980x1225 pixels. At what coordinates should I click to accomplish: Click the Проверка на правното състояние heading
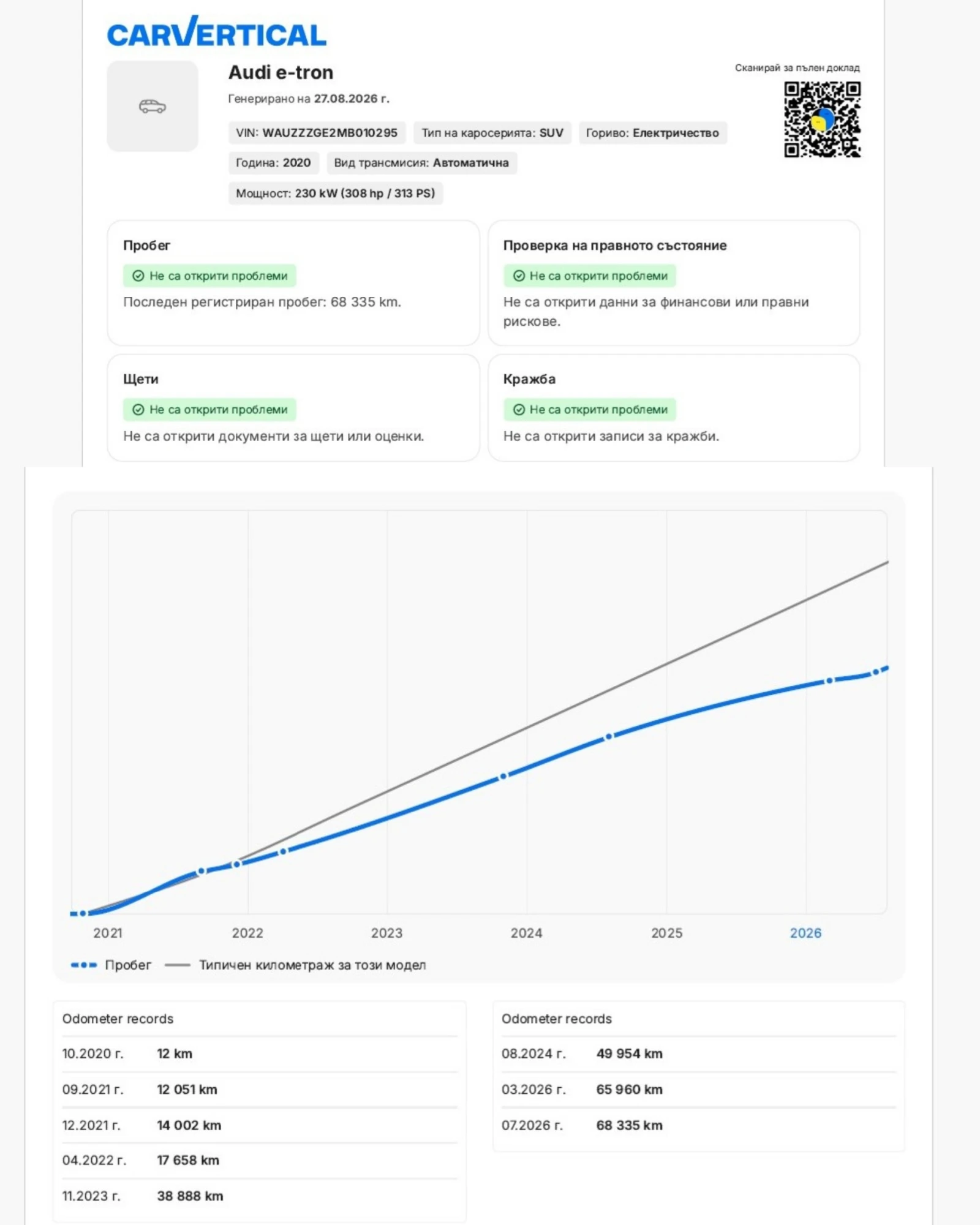pyautogui.click(x=615, y=246)
